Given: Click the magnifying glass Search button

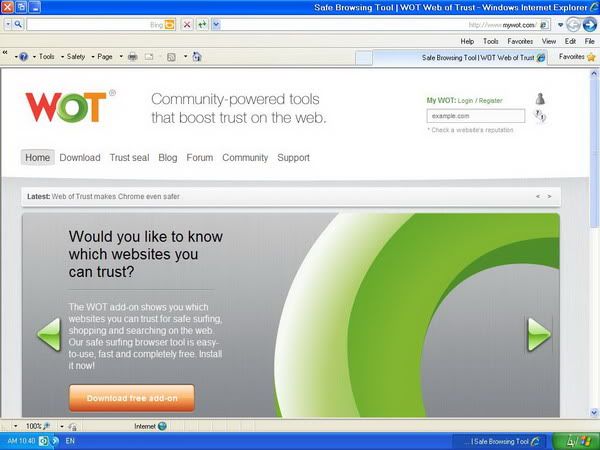Looking at the screenshot, I should [18, 25].
